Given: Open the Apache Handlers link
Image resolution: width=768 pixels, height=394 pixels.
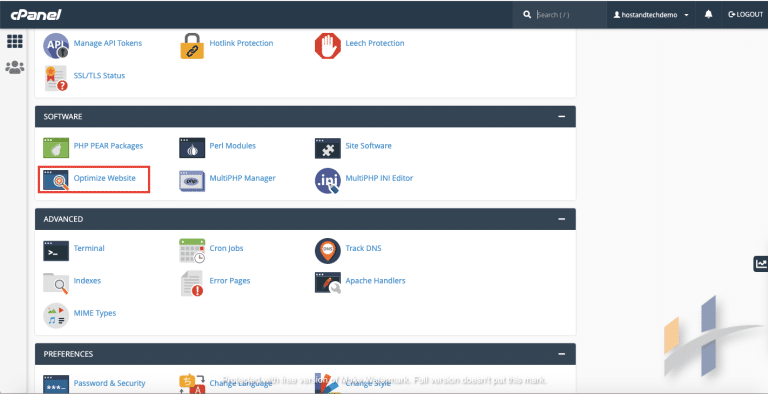Looking at the screenshot, I should point(375,280).
